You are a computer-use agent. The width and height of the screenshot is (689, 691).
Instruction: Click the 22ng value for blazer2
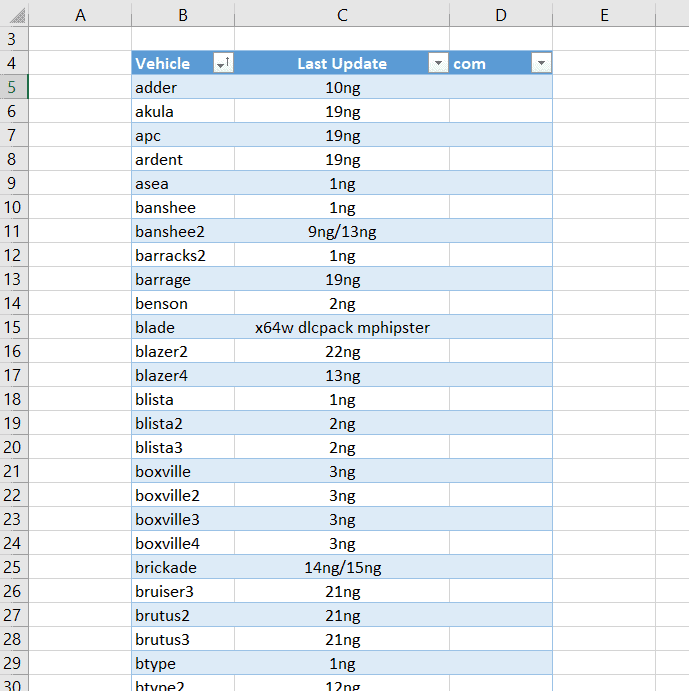click(342, 351)
